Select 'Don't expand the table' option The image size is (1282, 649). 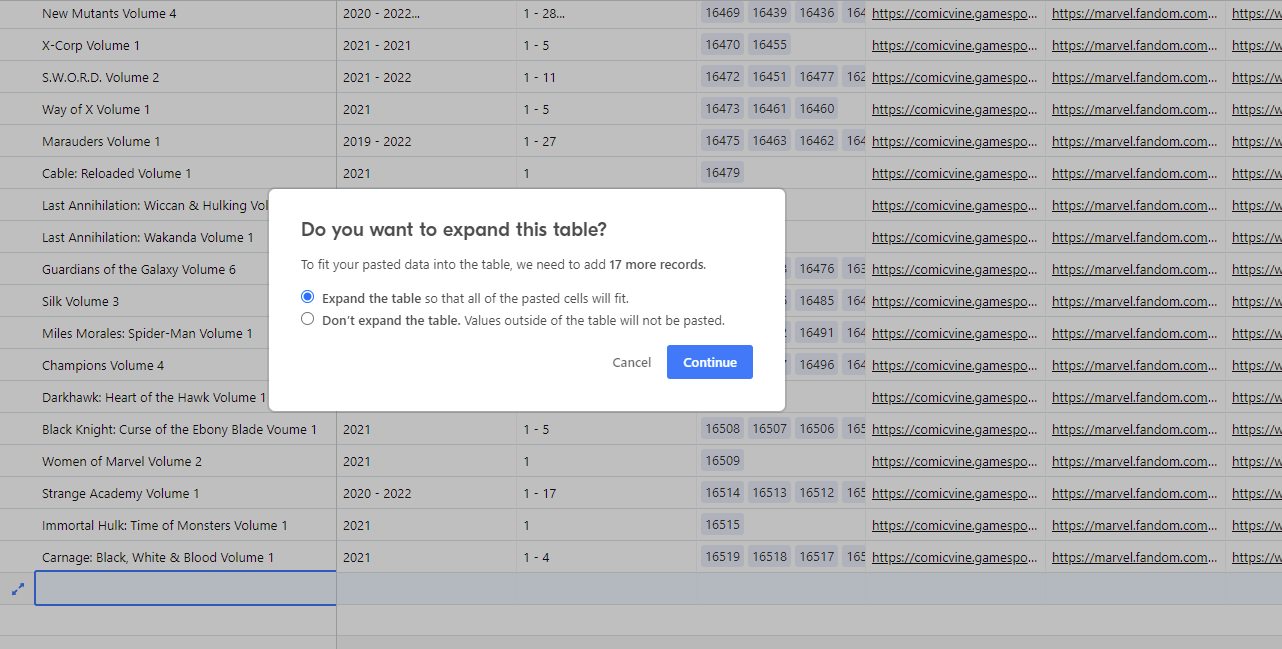[x=307, y=320]
